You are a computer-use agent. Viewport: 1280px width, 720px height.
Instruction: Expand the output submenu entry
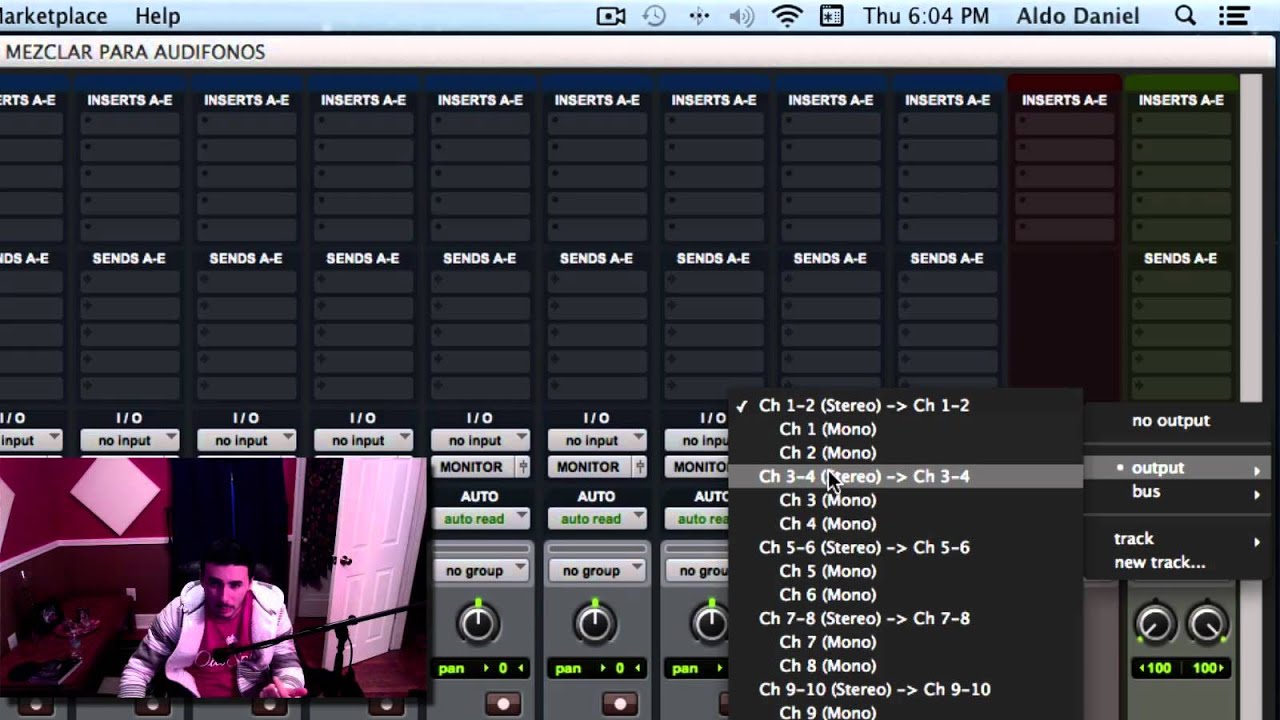point(1176,468)
